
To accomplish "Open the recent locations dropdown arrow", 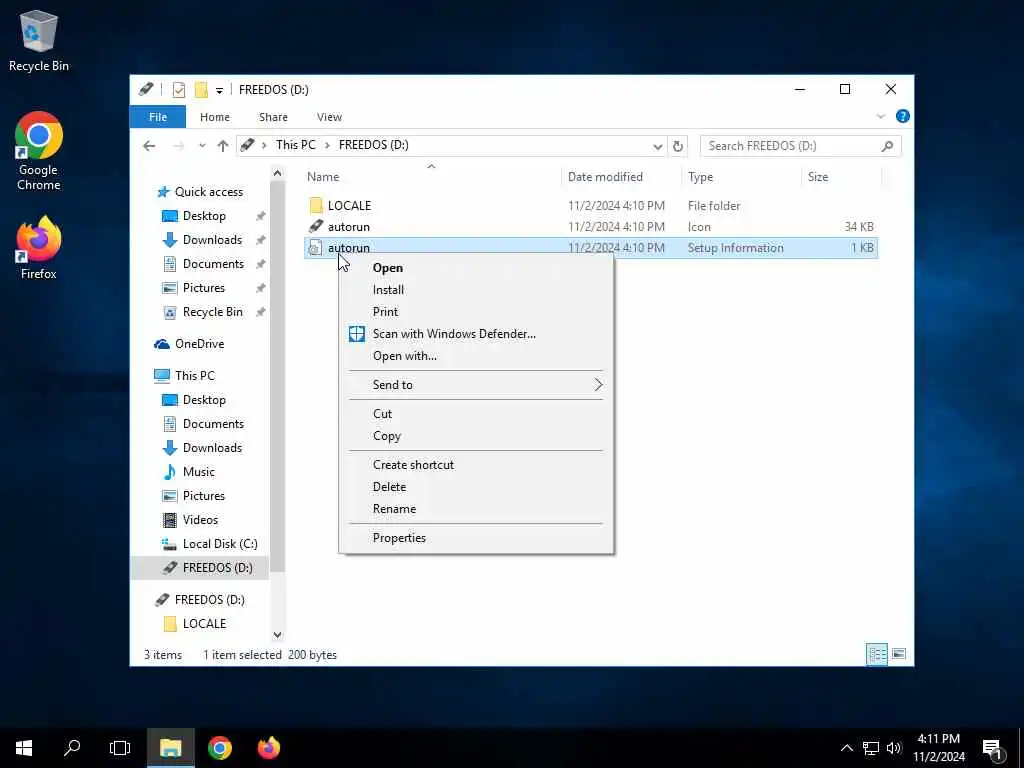I will click(202, 146).
